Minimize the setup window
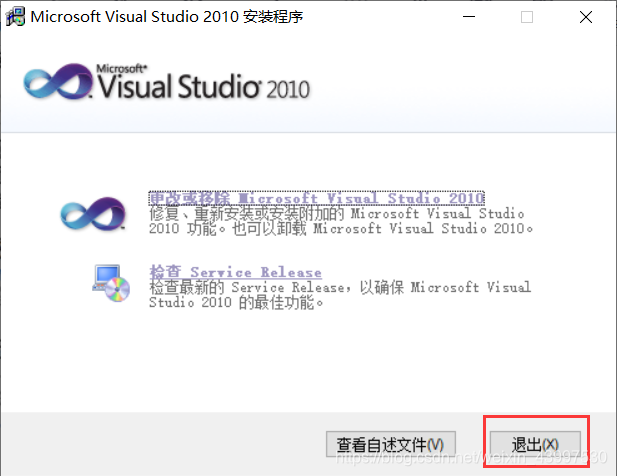 click(x=469, y=17)
